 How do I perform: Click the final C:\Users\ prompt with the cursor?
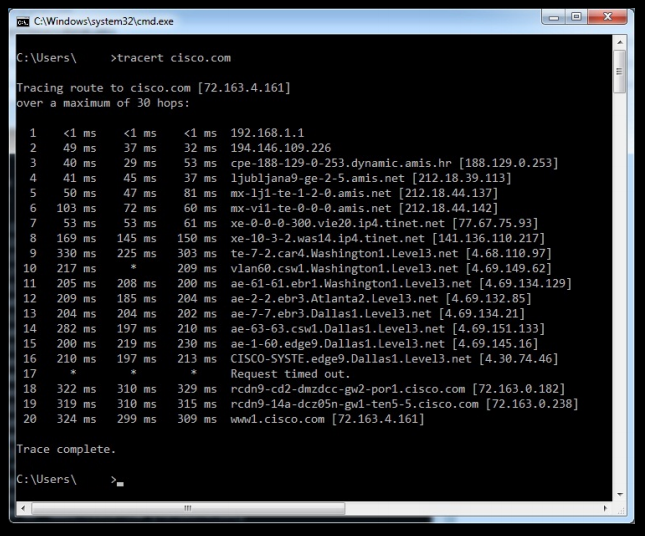pyautogui.click(x=70, y=480)
